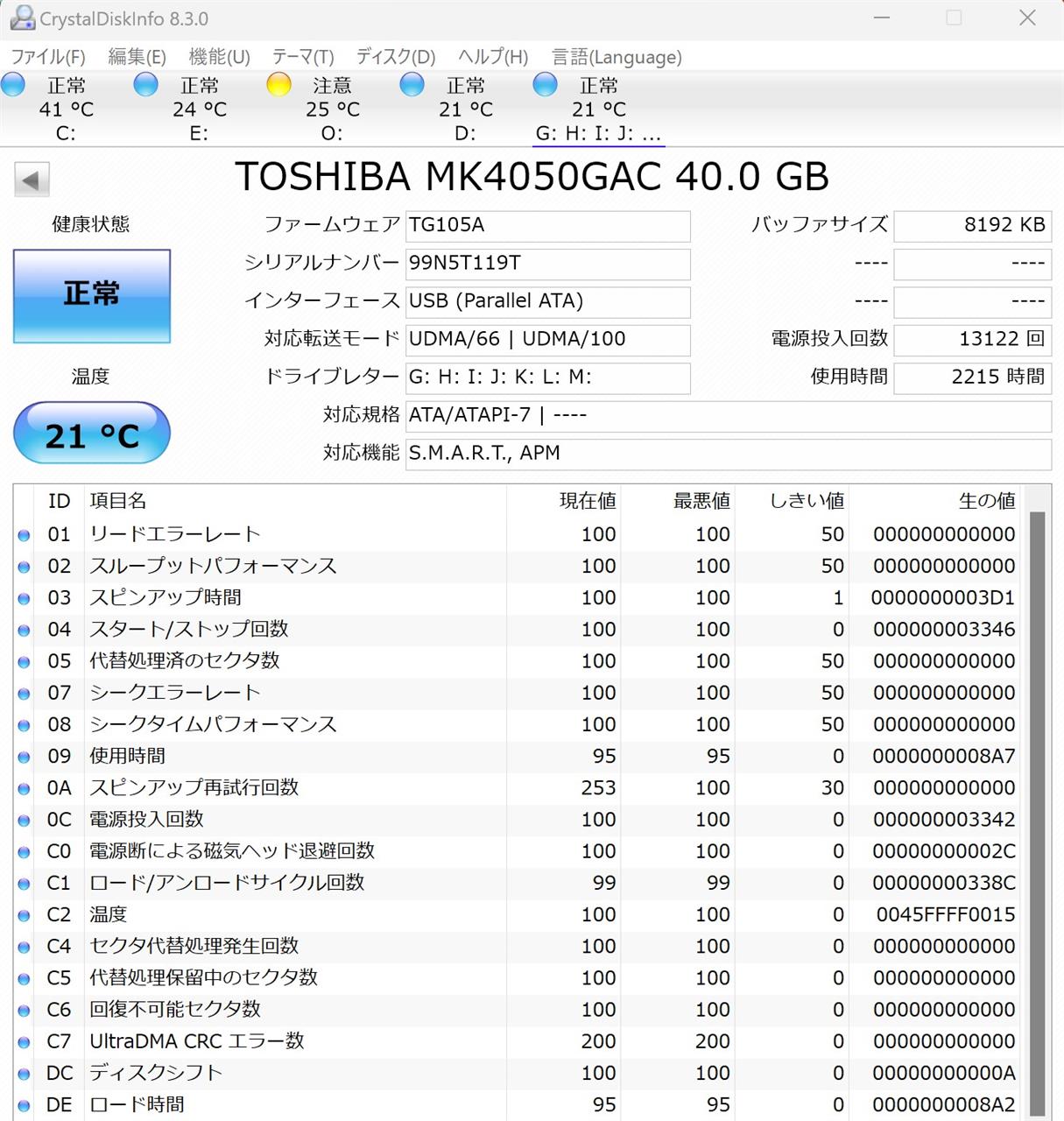1064x1121 pixels.
Task: Click status dot for ID 04 start/stop count
Action: point(24,630)
